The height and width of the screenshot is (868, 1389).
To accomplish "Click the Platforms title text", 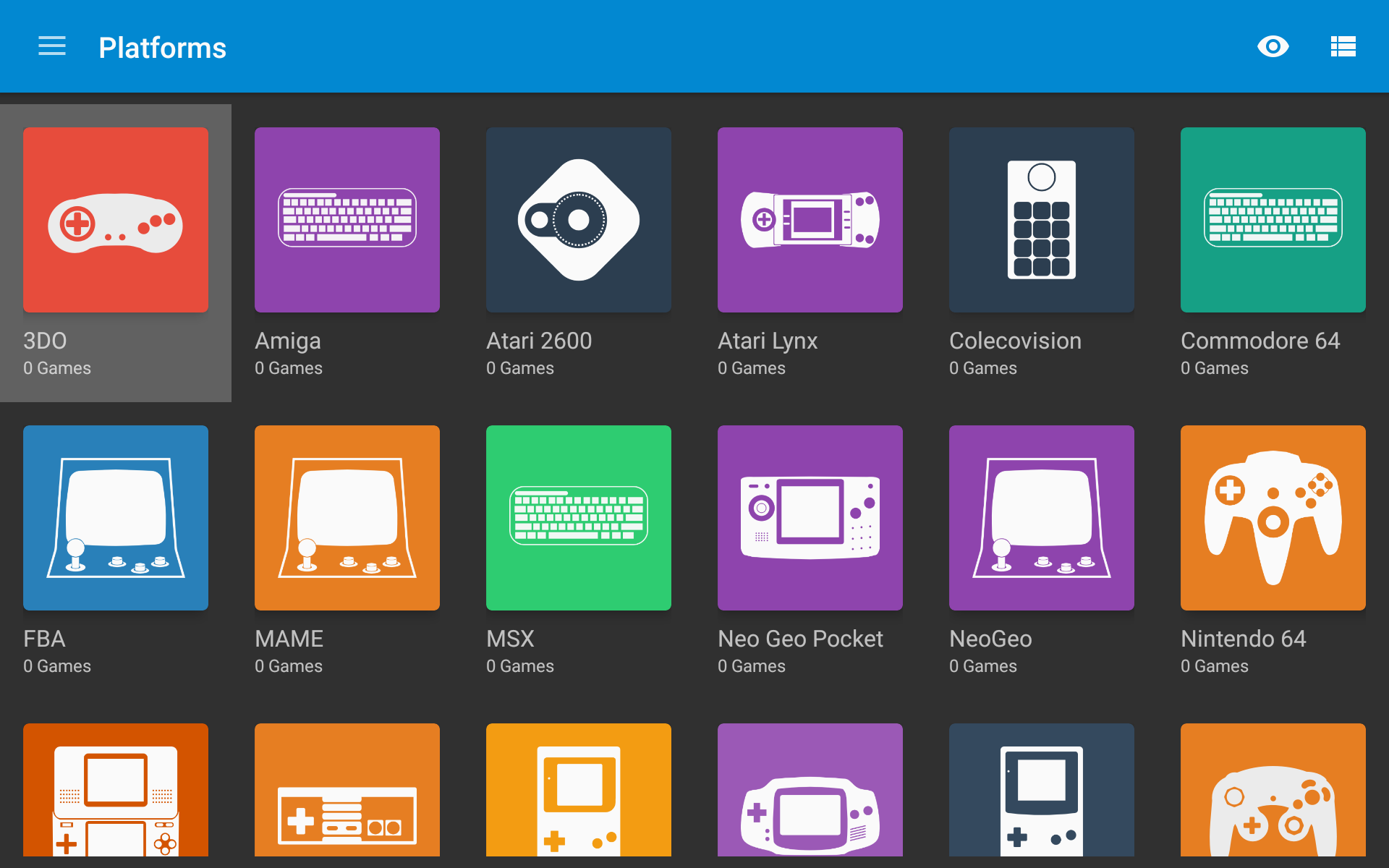I will (162, 48).
